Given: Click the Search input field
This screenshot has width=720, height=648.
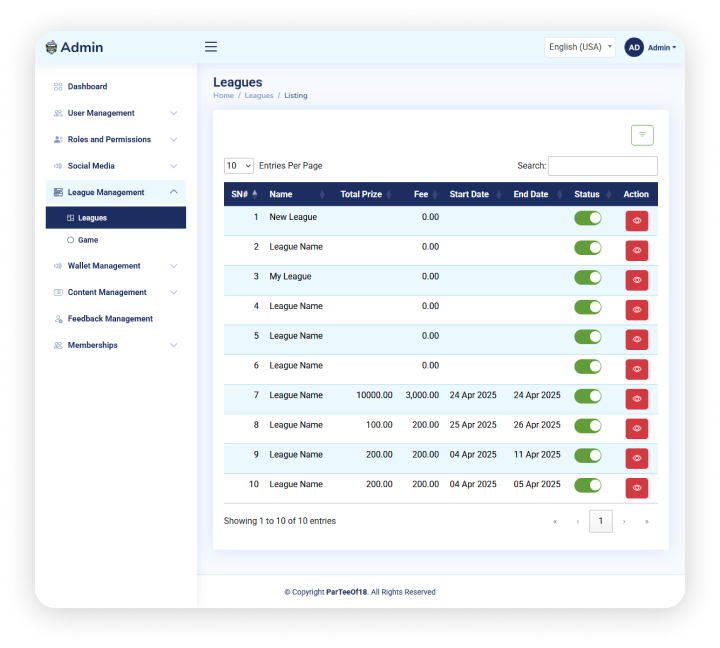Looking at the screenshot, I should click(602, 166).
